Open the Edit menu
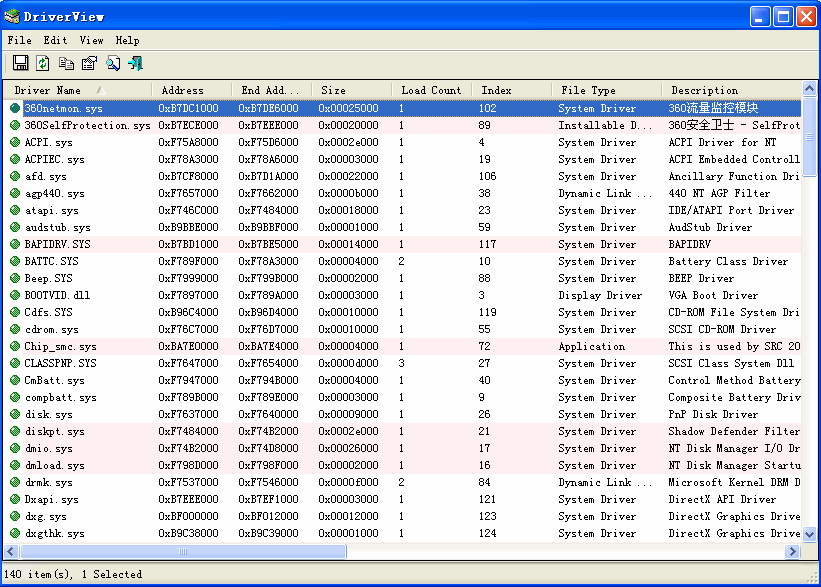The width and height of the screenshot is (821, 587). [55, 40]
